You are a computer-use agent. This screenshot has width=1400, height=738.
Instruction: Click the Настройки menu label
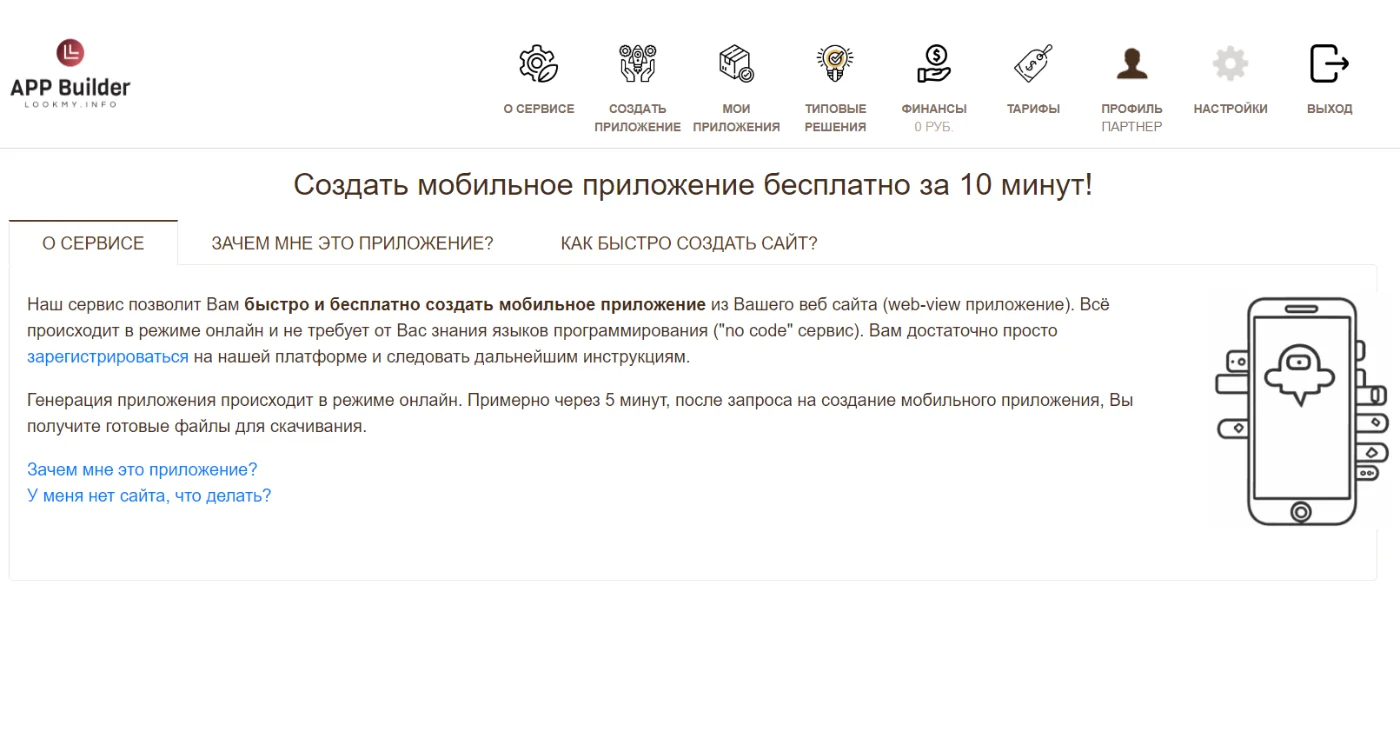[1230, 109]
